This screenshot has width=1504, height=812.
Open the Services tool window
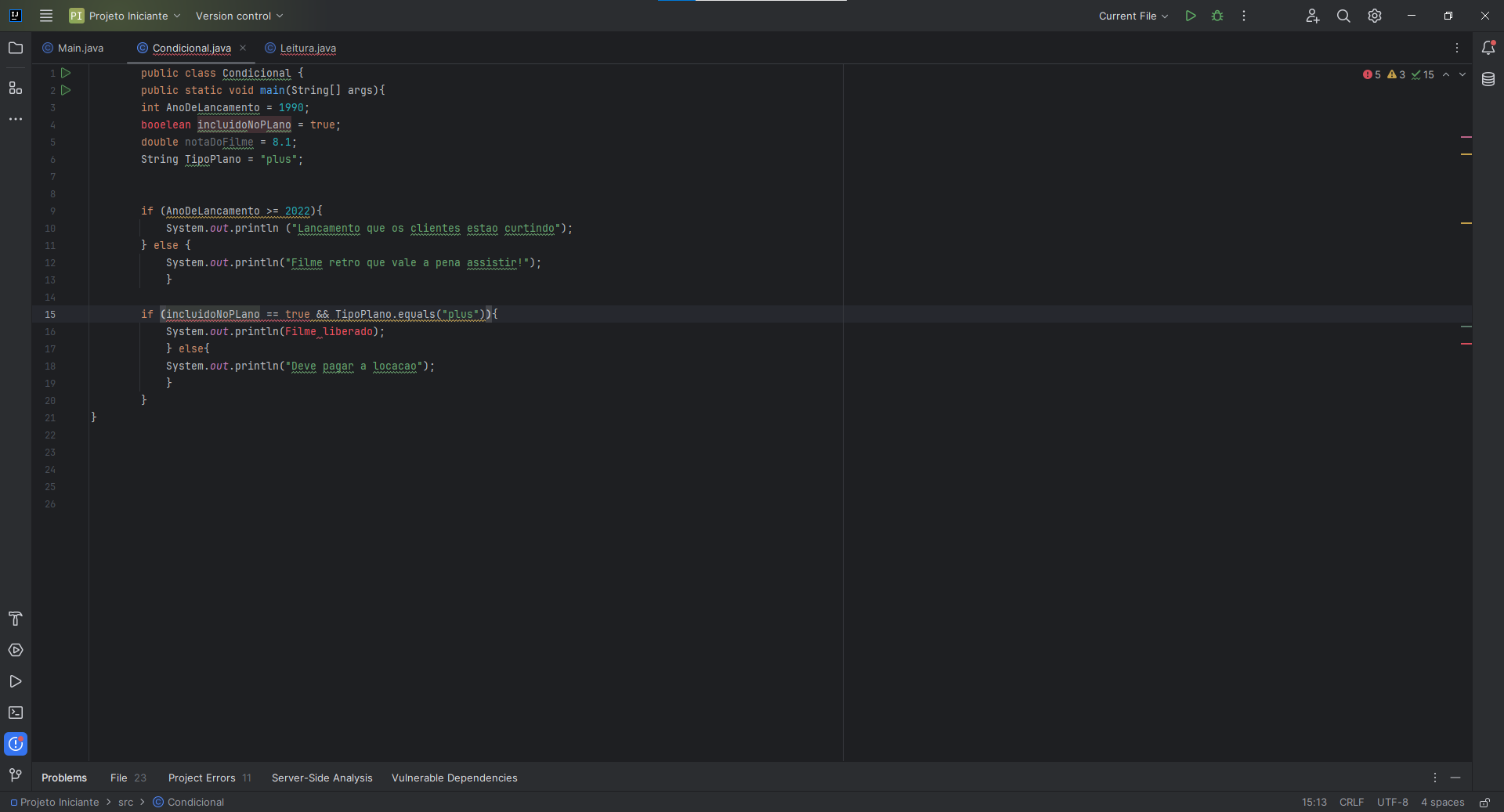16,650
